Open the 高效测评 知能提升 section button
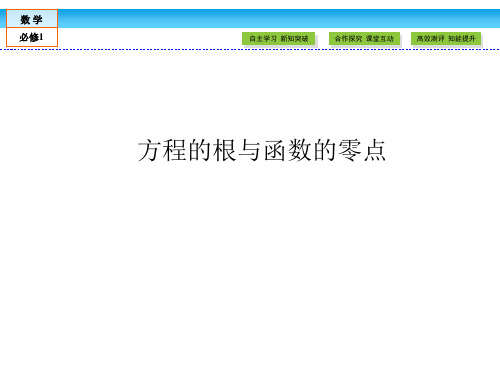Image resolution: width=500 pixels, height=375 pixels. (446, 38)
